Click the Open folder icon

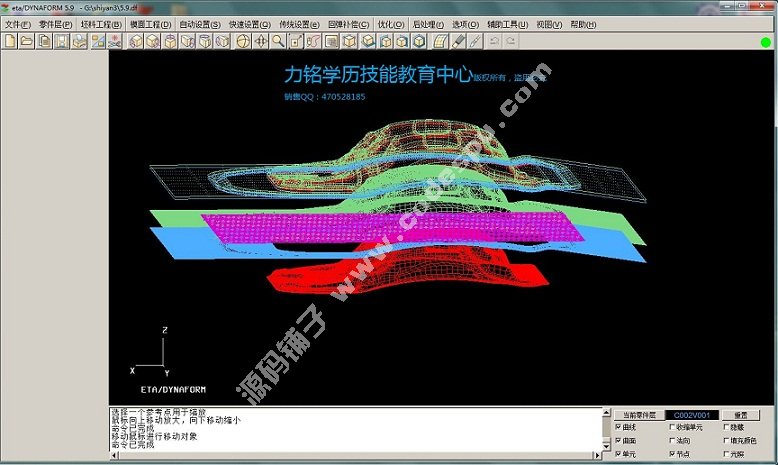27,41
